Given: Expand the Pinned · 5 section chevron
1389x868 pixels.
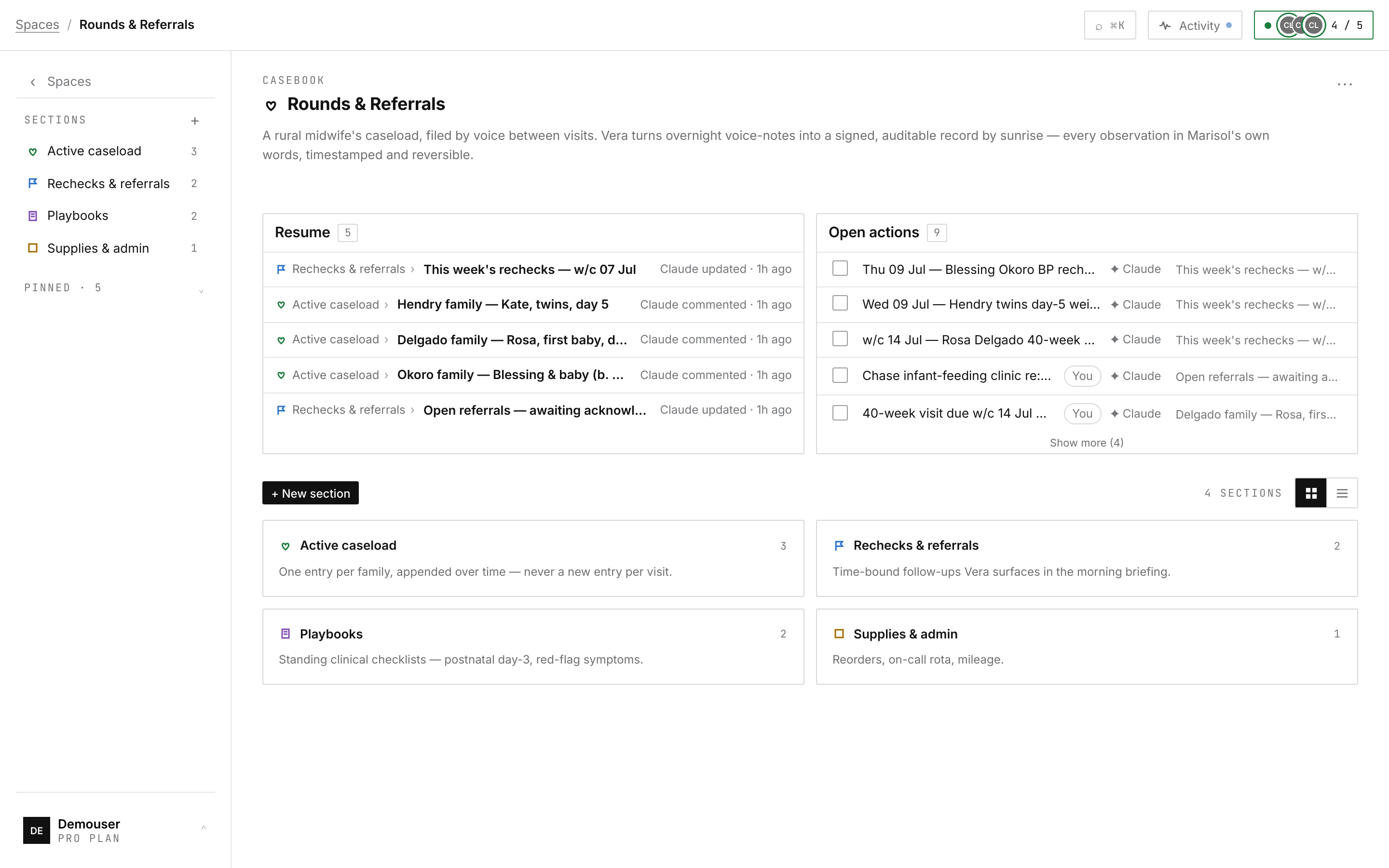Looking at the screenshot, I should point(201,291).
